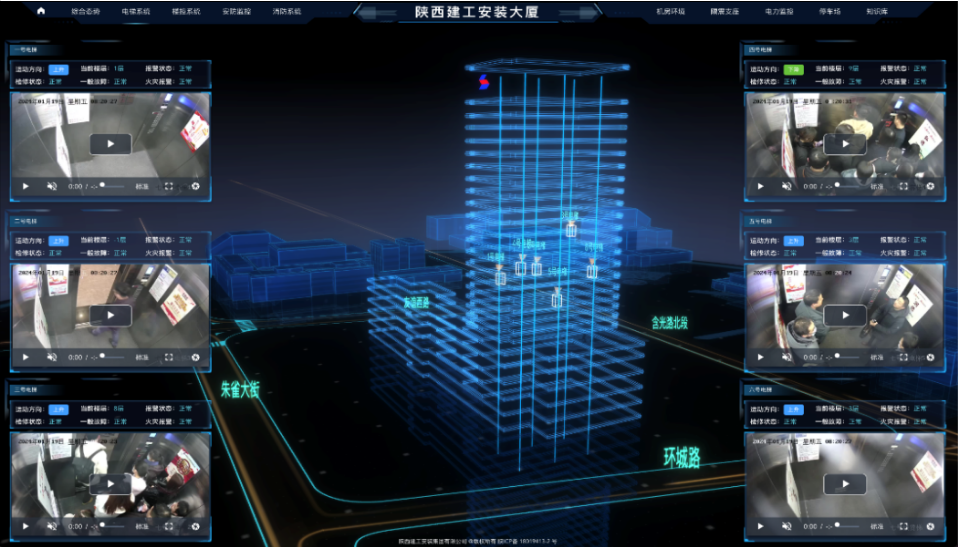This screenshot has width=958, height=547.
Task: Click green 下降 direction badge of 四号电梯
Action: click(794, 70)
